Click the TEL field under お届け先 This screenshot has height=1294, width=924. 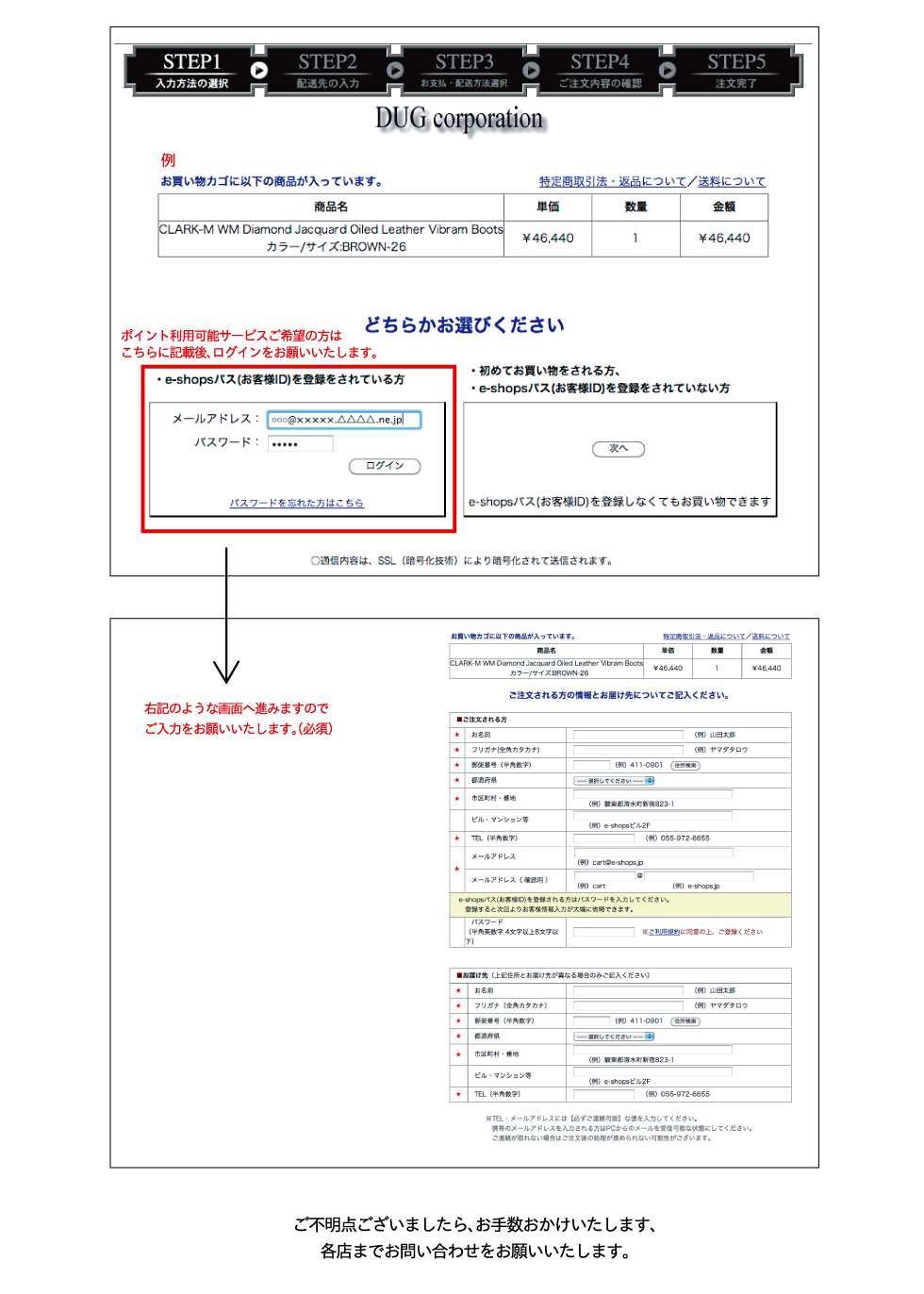tap(604, 1094)
